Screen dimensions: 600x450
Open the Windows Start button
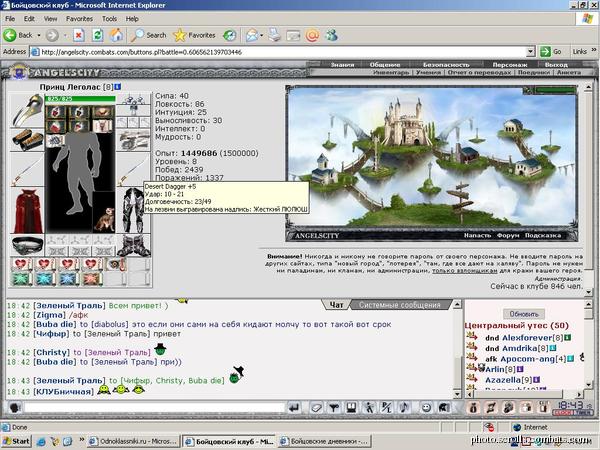16,441
